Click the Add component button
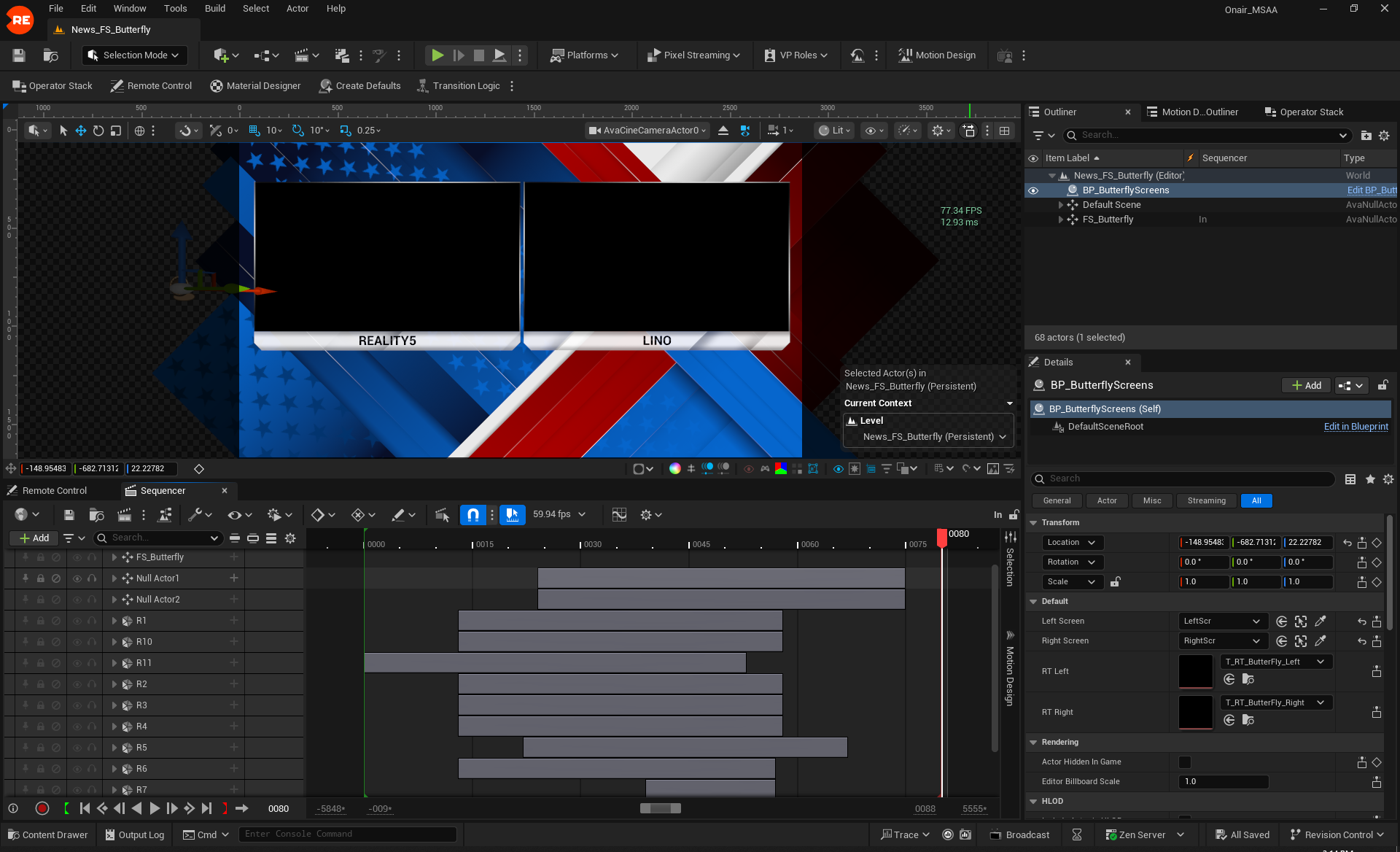The image size is (1400, 852). coord(1306,386)
